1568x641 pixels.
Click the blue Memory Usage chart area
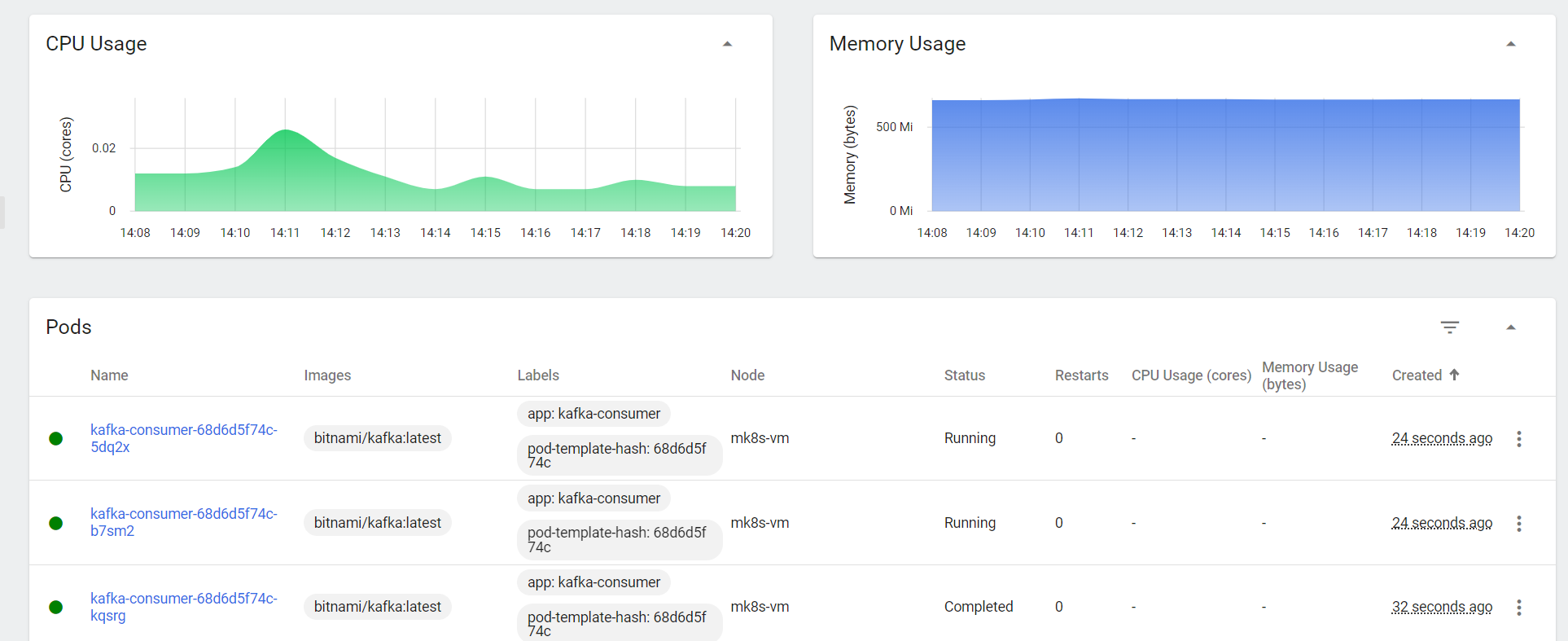tap(1225, 155)
